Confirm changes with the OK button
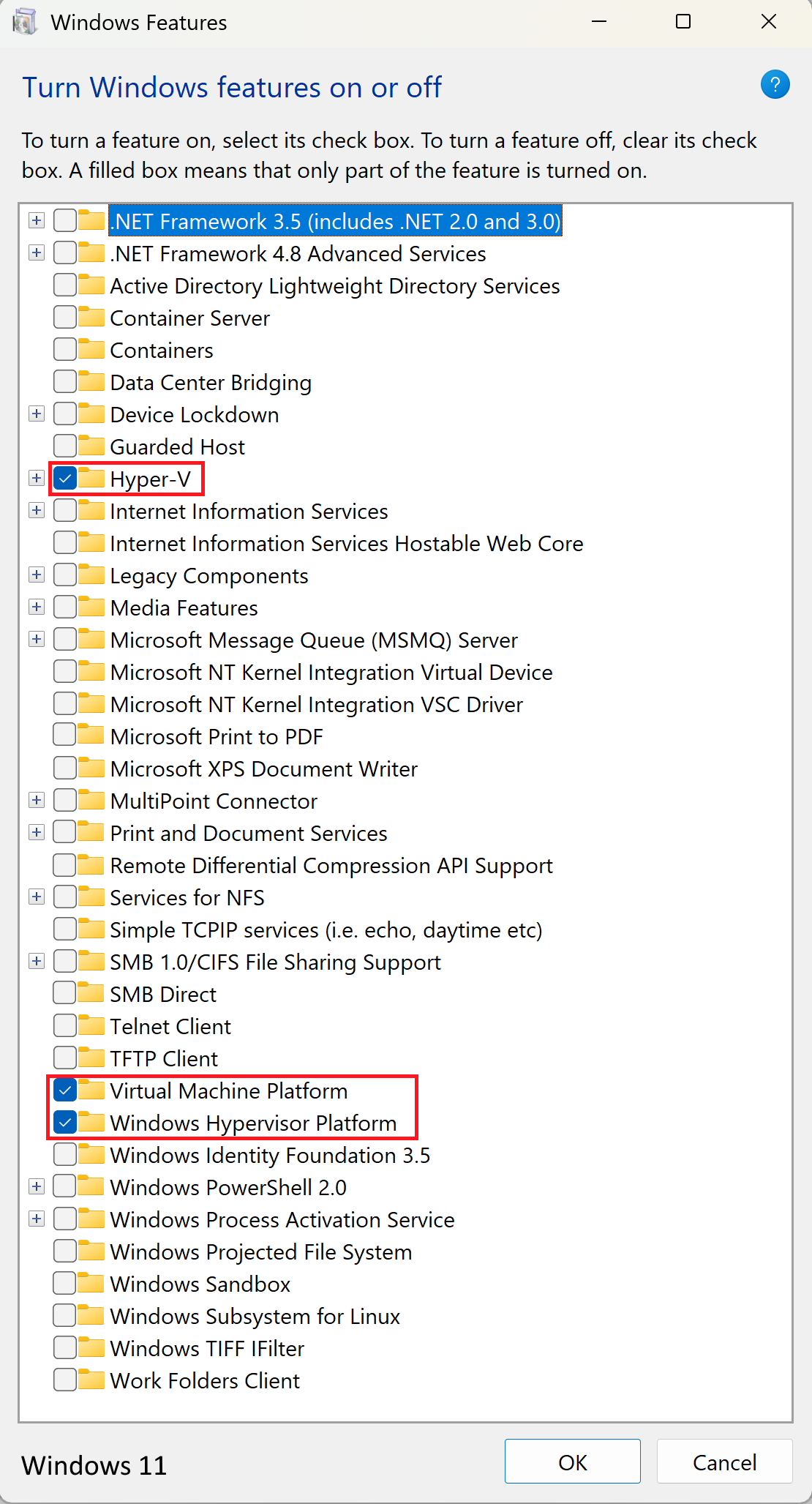 tap(573, 1462)
